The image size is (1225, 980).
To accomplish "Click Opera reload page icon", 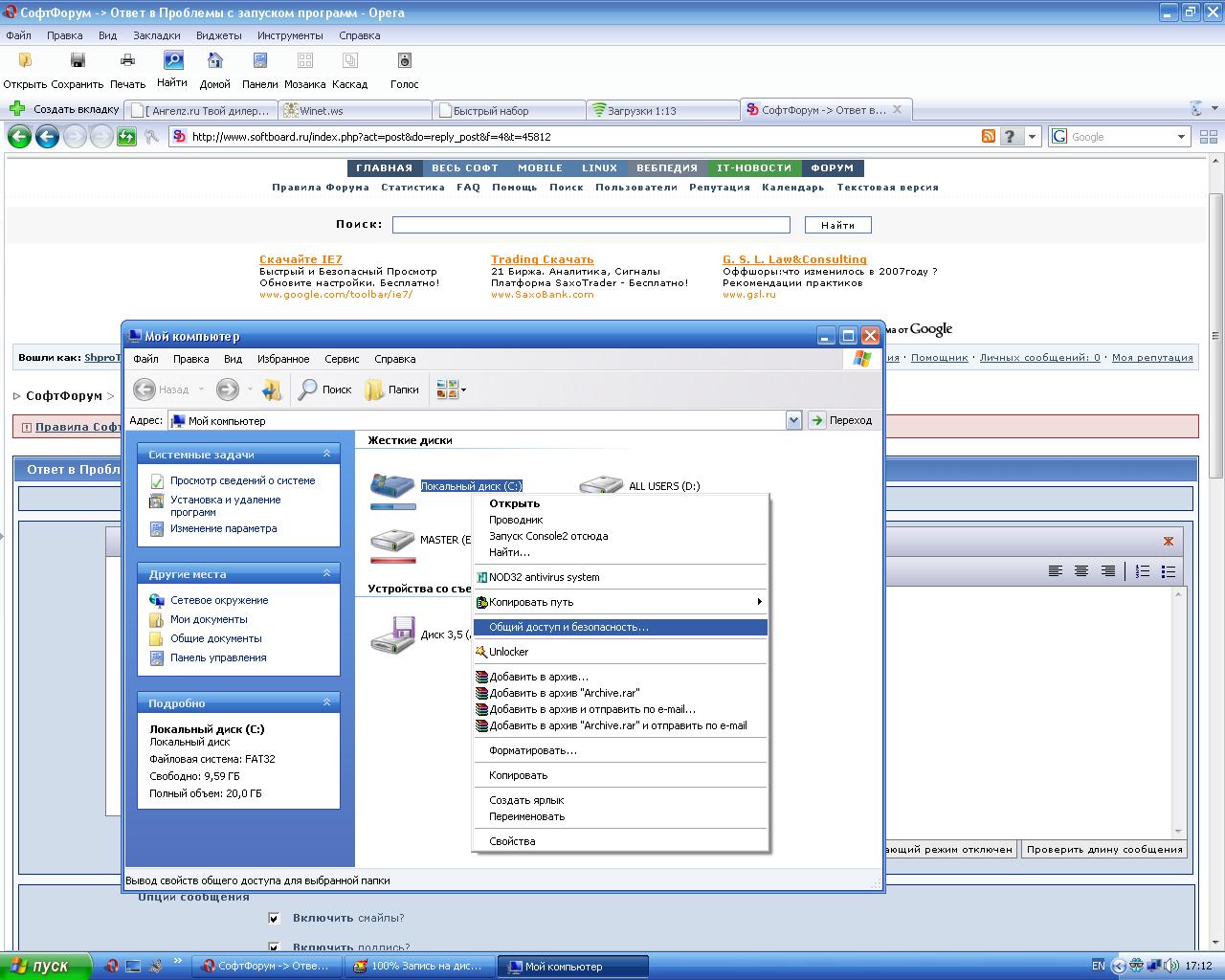I will 126,137.
